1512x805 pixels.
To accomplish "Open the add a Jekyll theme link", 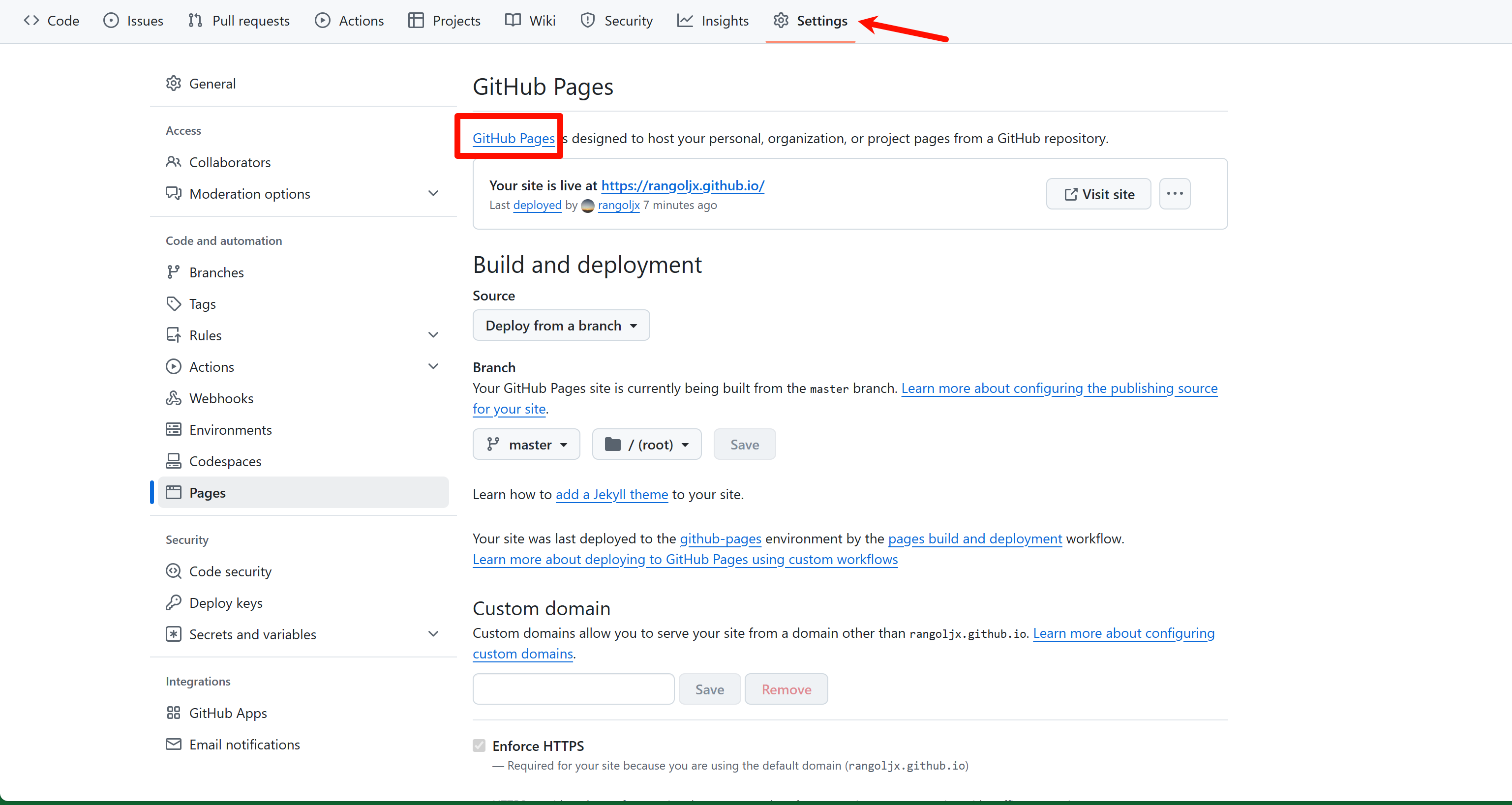I will (611, 495).
